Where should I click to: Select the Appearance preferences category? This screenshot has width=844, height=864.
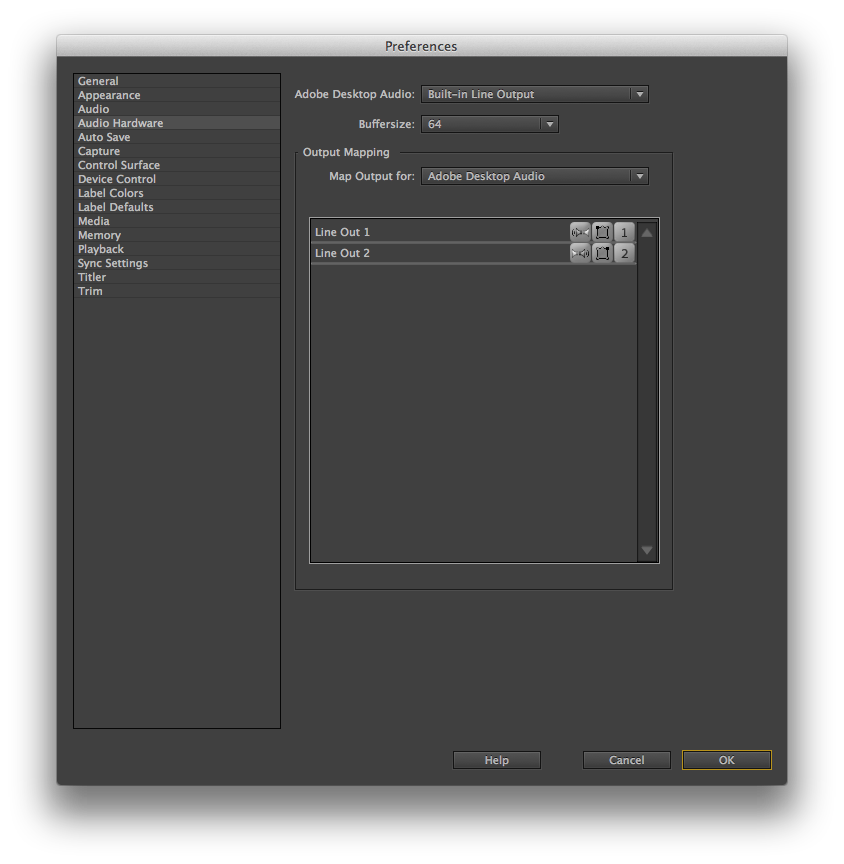(177, 95)
